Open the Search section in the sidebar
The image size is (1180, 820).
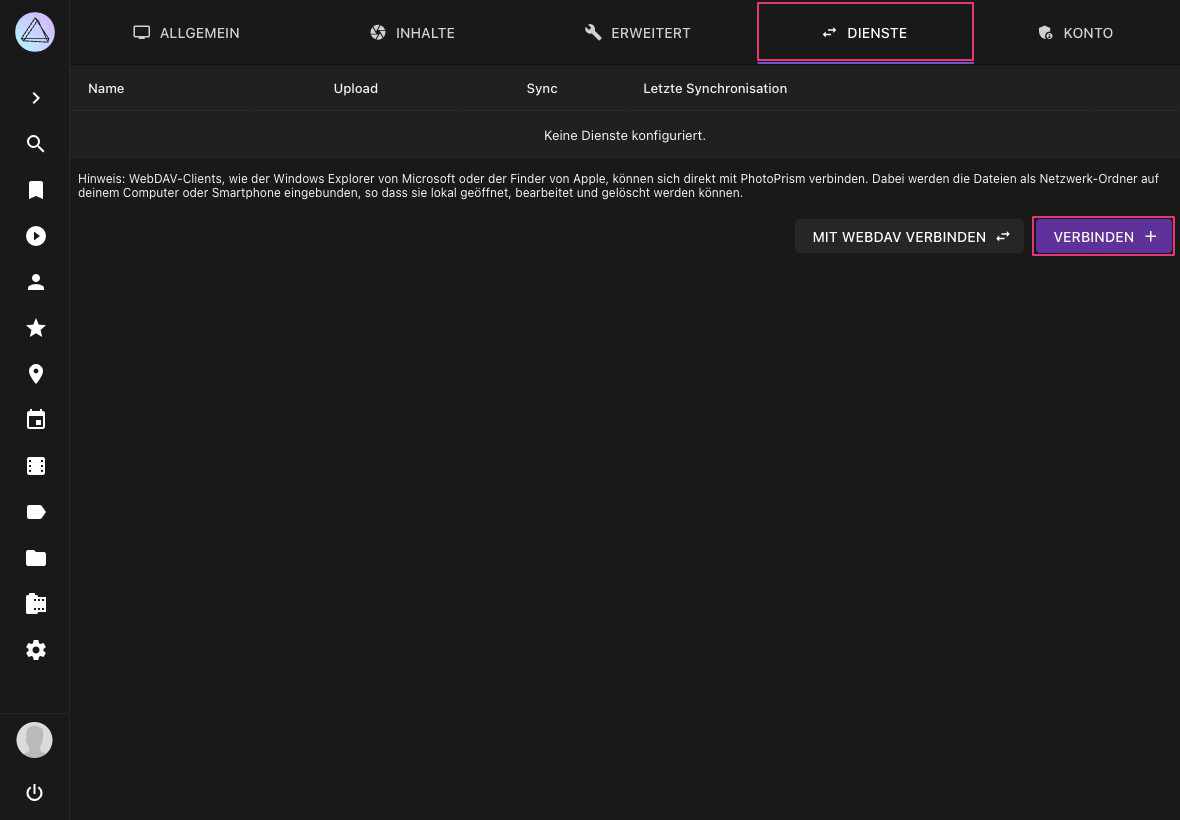36,144
